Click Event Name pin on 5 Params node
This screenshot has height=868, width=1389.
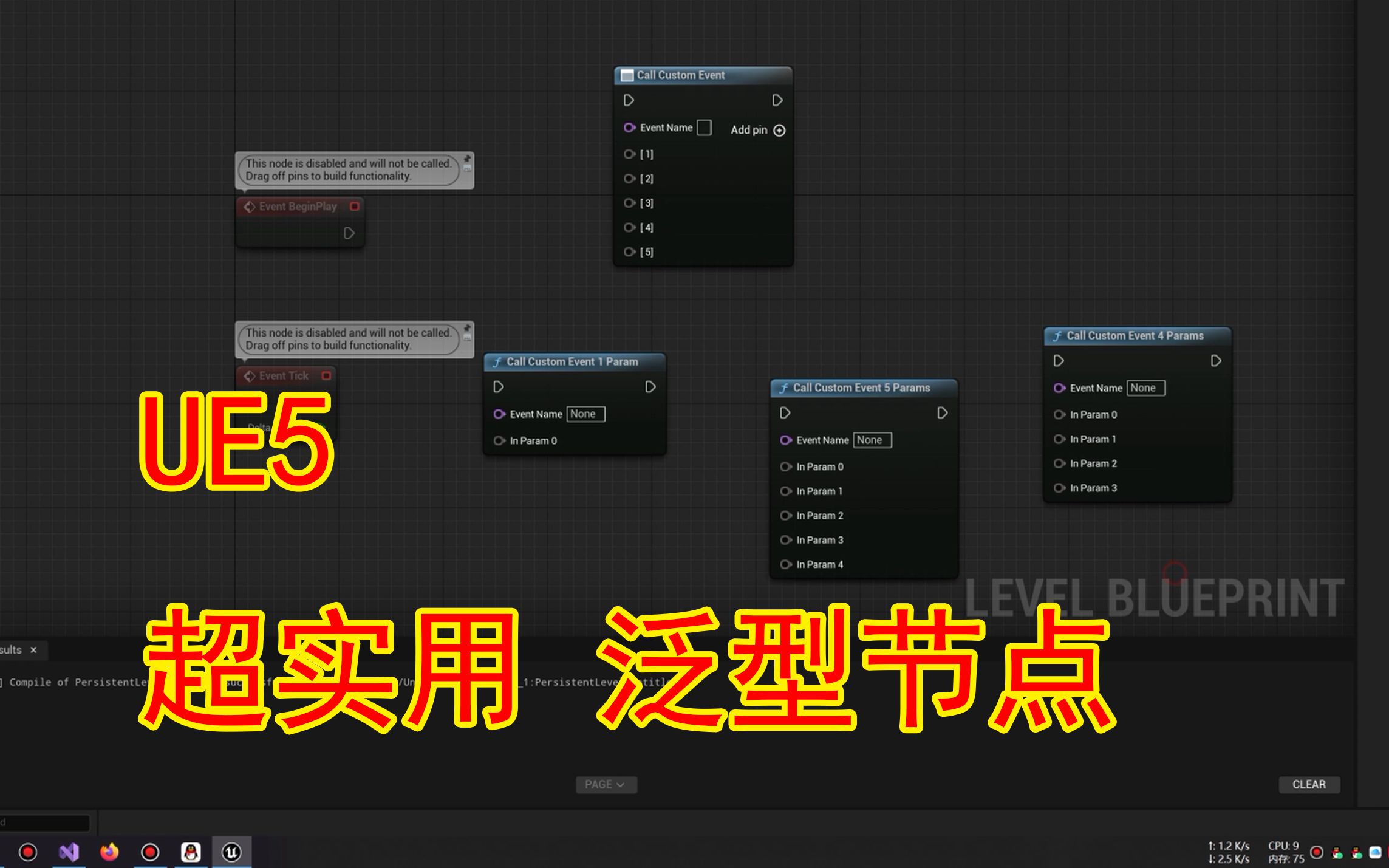click(x=786, y=440)
